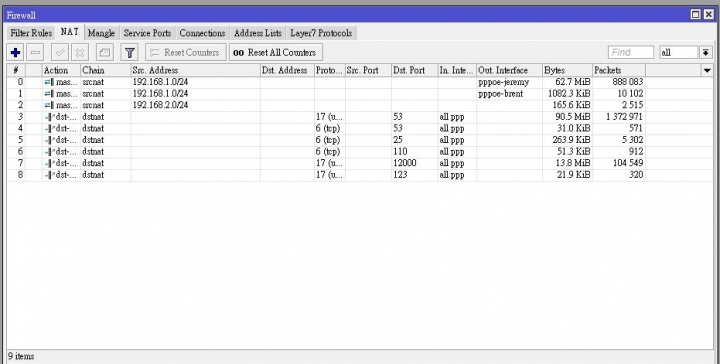The image size is (720, 364).
Task: Click the comment note icon in toolbar
Action: pos(105,52)
